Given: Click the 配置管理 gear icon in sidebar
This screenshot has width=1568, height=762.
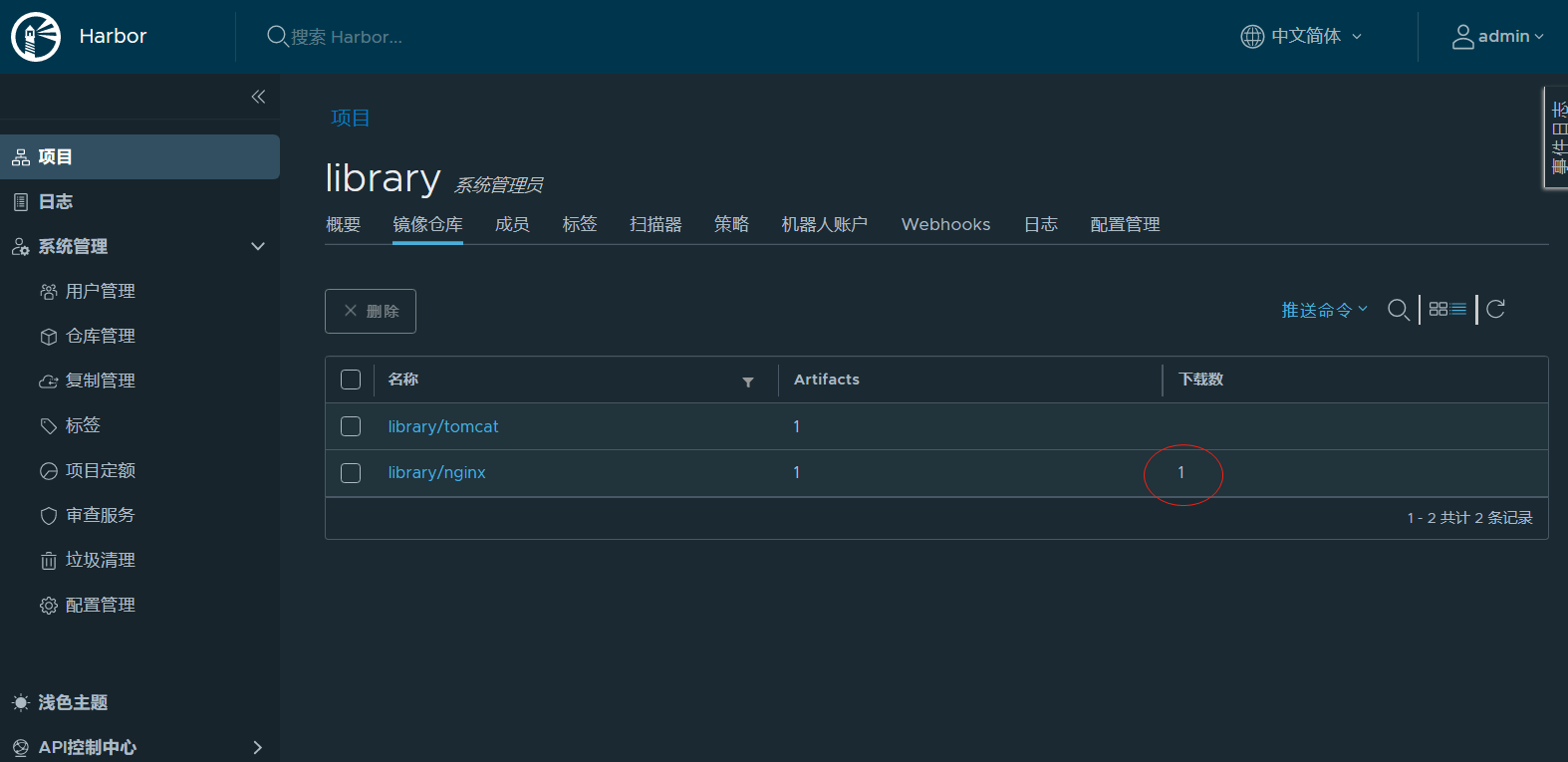Looking at the screenshot, I should click(48, 606).
